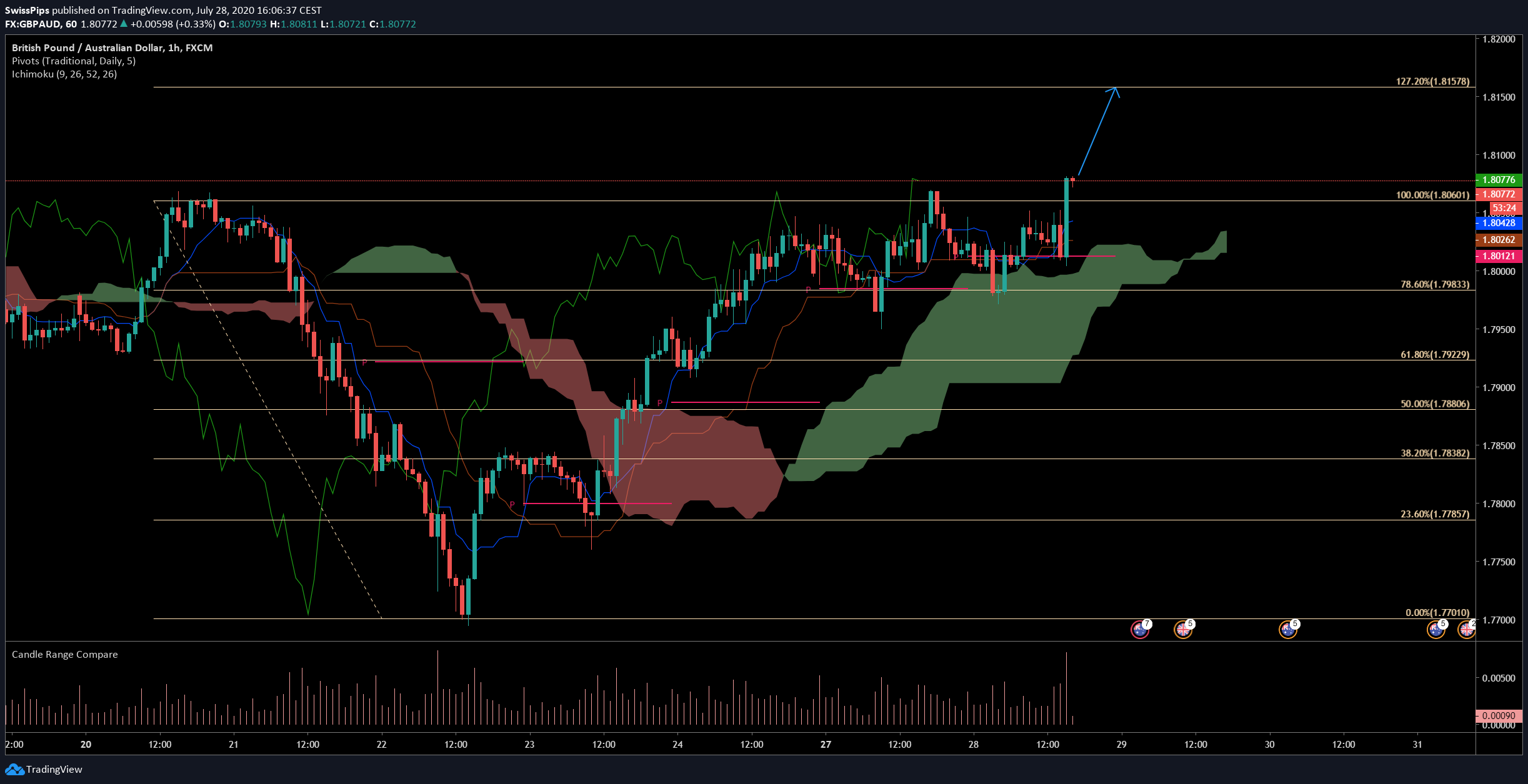This screenshot has height=784, width=1528.
Task: Open the Australia event marker near date 31
Action: [1436, 630]
